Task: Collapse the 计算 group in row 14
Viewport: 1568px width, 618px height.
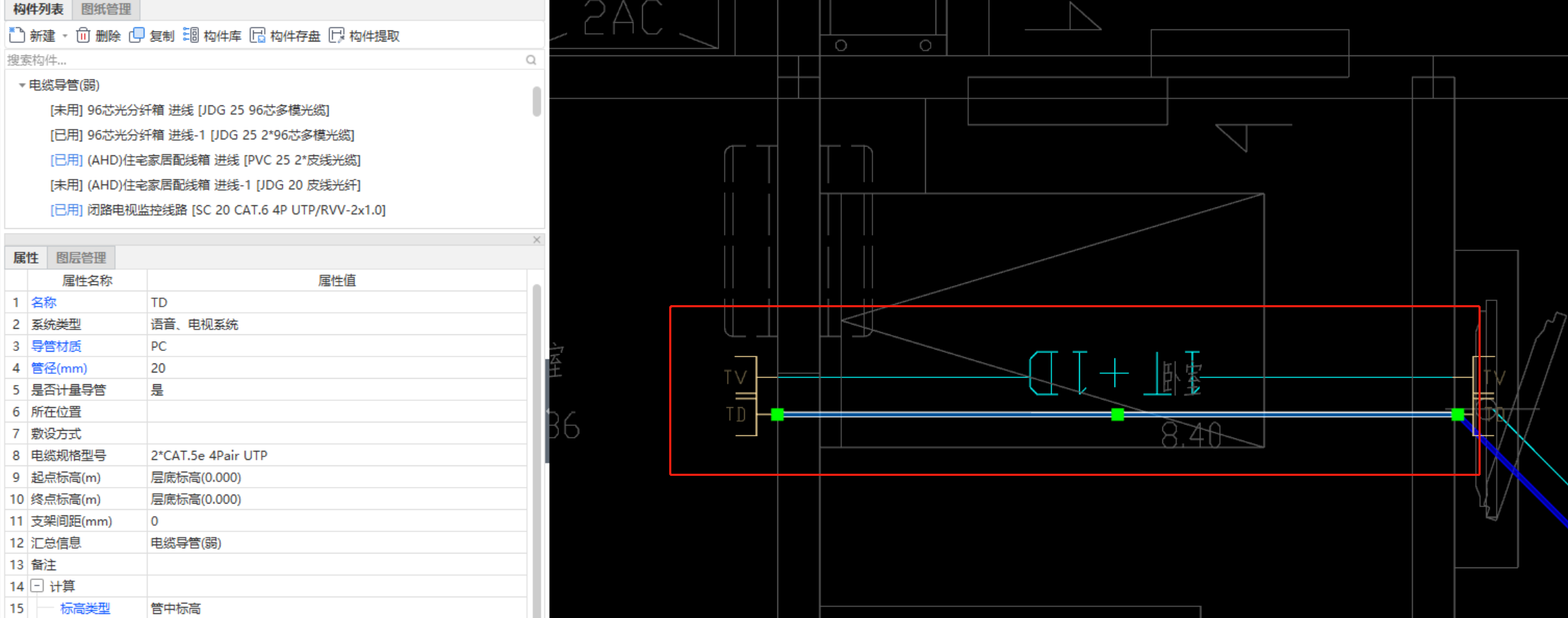Action: 37,586
